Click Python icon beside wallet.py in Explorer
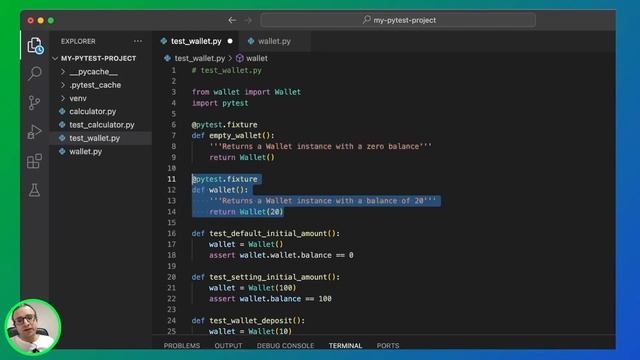The height and width of the screenshot is (360, 640). point(62,151)
